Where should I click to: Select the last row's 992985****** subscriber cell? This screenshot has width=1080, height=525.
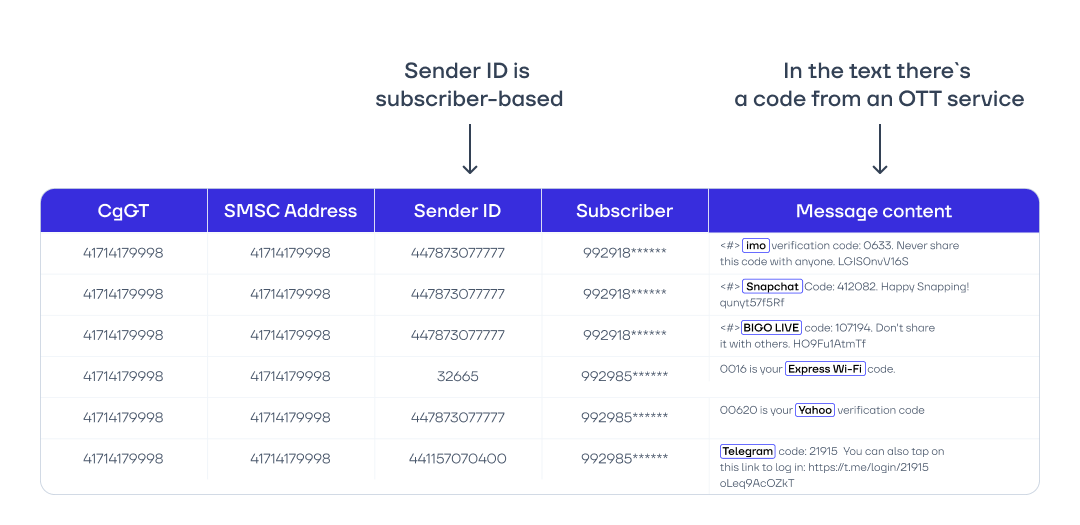(x=624, y=459)
